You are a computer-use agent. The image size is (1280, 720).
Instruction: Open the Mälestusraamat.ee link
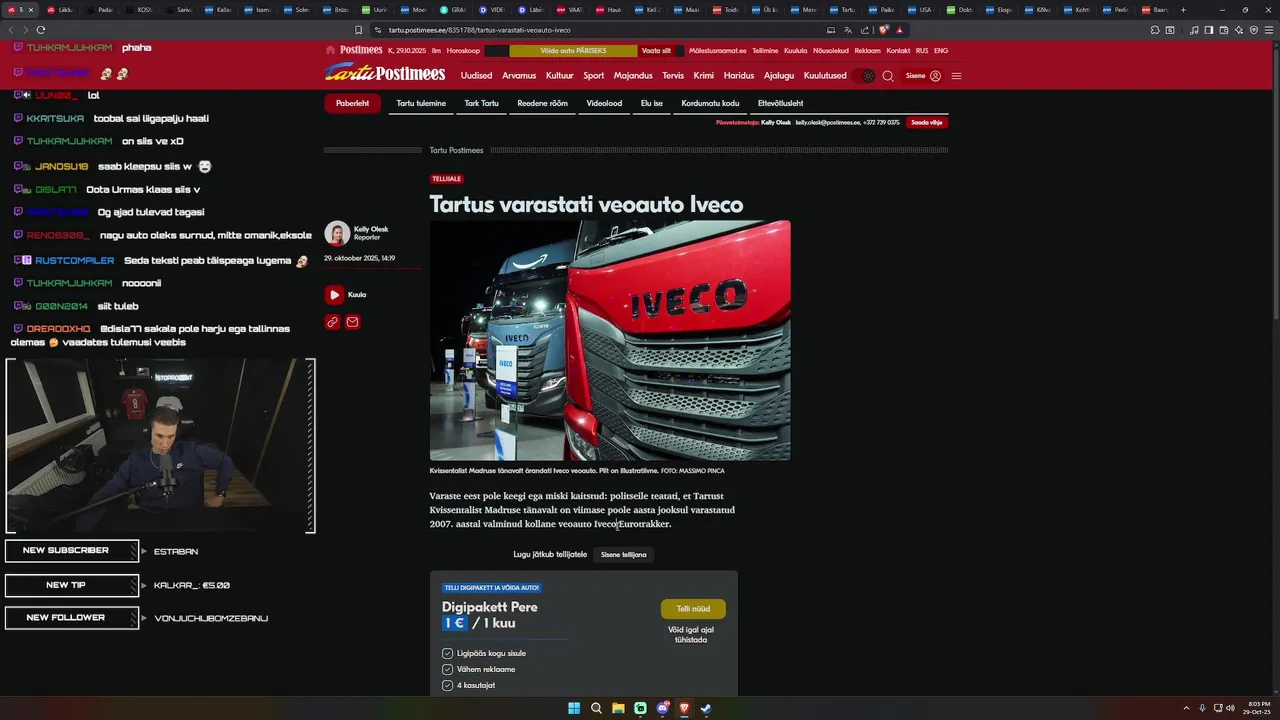(x=718, y=50)
